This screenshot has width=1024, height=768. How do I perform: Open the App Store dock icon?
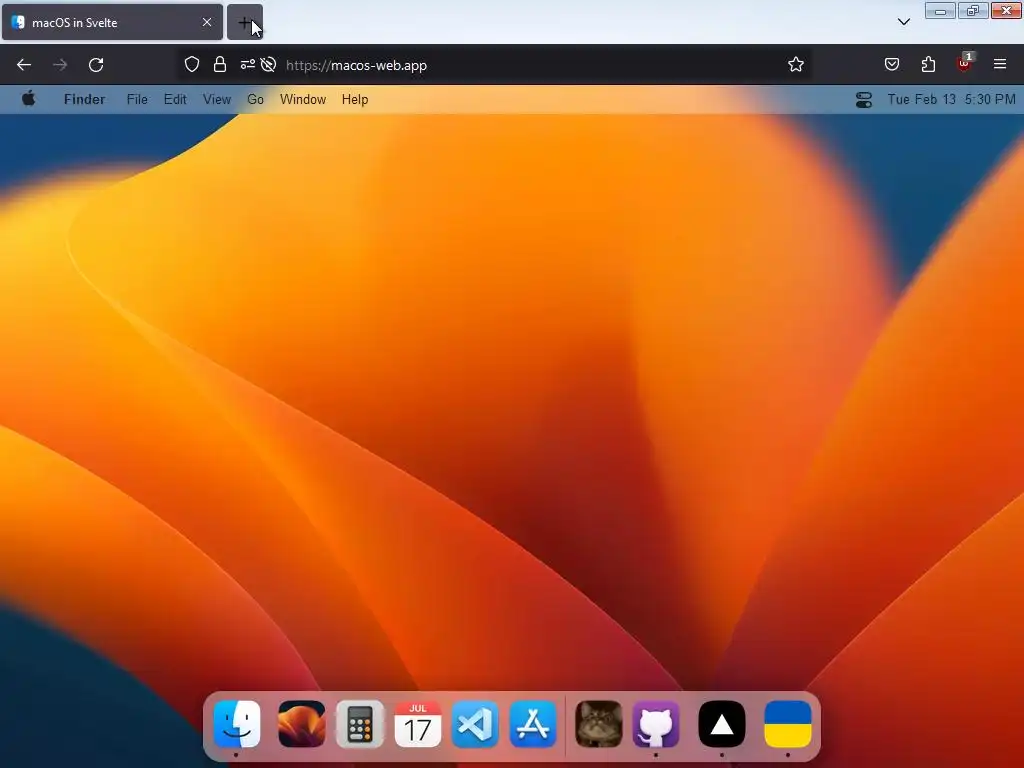point(533,724)
